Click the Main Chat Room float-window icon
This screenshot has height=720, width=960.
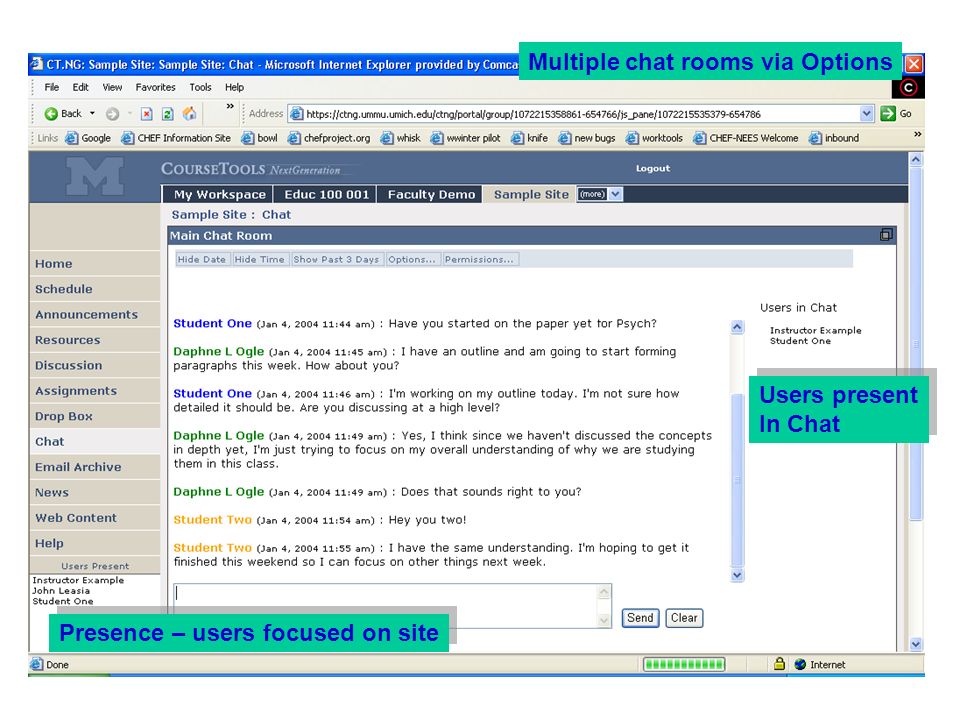[x=886, y=235]
